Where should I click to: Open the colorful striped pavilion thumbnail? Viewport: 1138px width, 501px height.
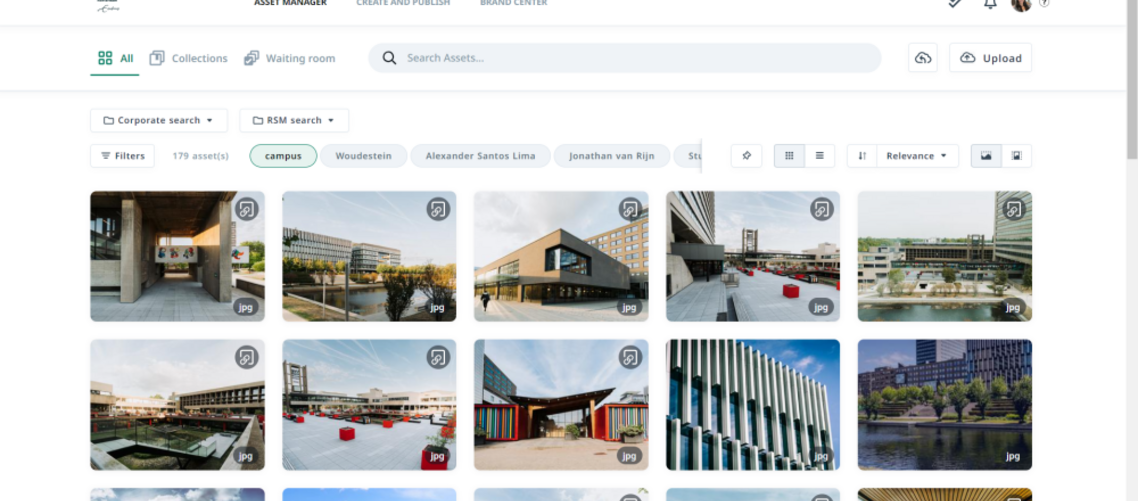561,404
